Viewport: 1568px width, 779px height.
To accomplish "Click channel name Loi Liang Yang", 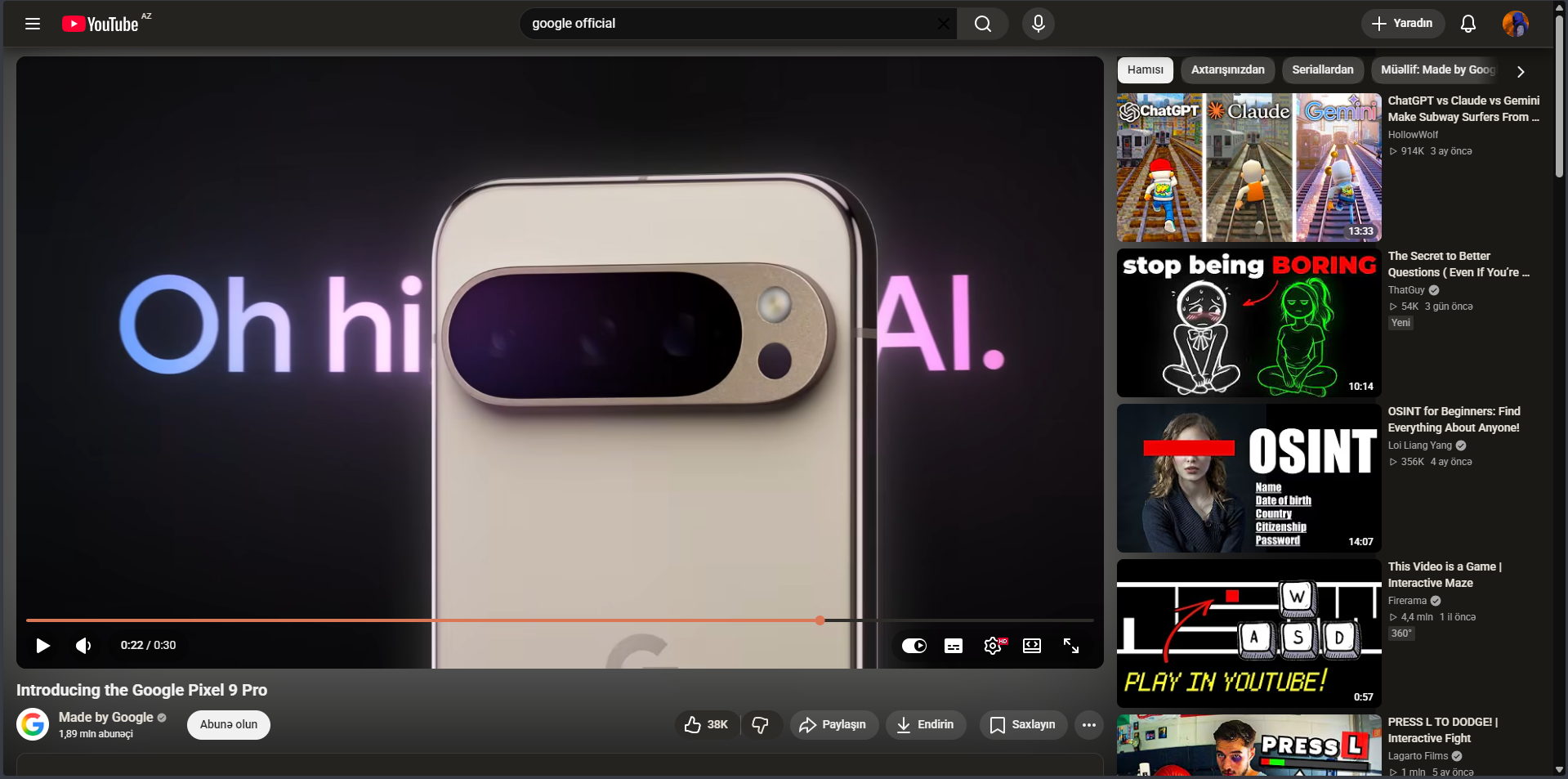I will tap(1420, 445).
